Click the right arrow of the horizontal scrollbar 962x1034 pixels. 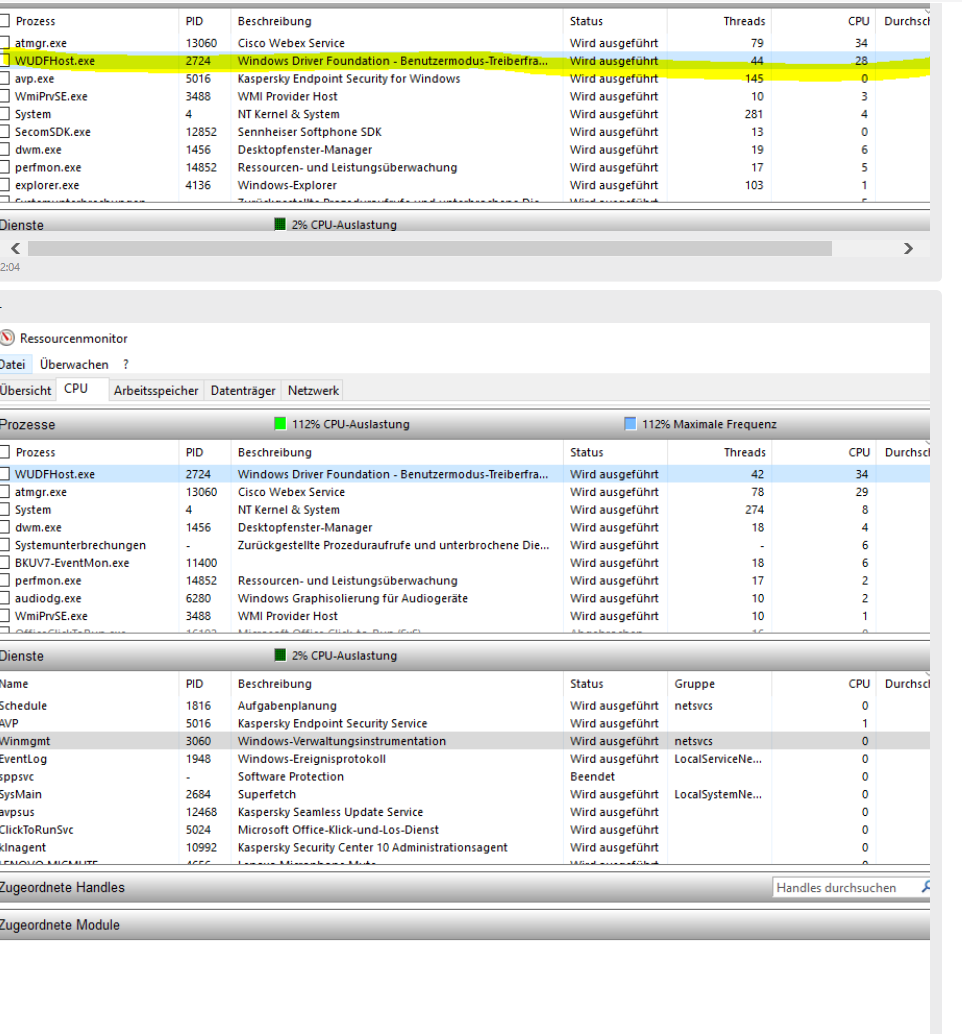coord(908,249)
